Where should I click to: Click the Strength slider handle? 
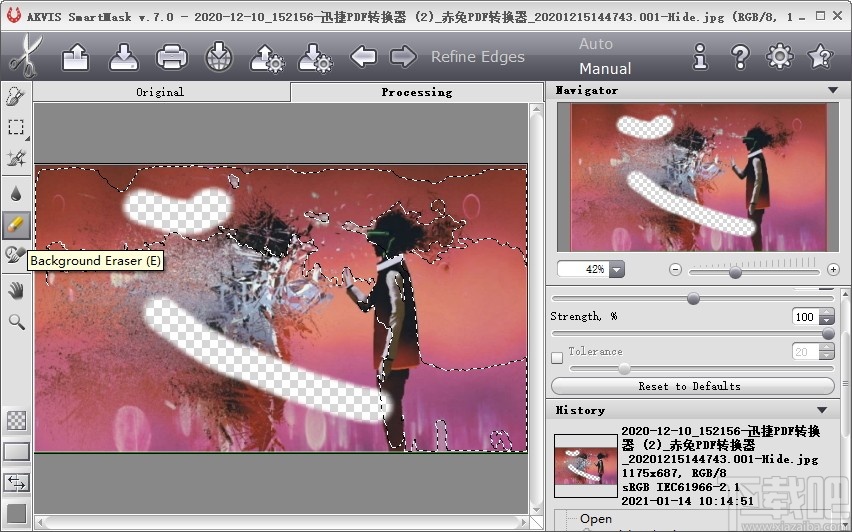pos(828,333)
